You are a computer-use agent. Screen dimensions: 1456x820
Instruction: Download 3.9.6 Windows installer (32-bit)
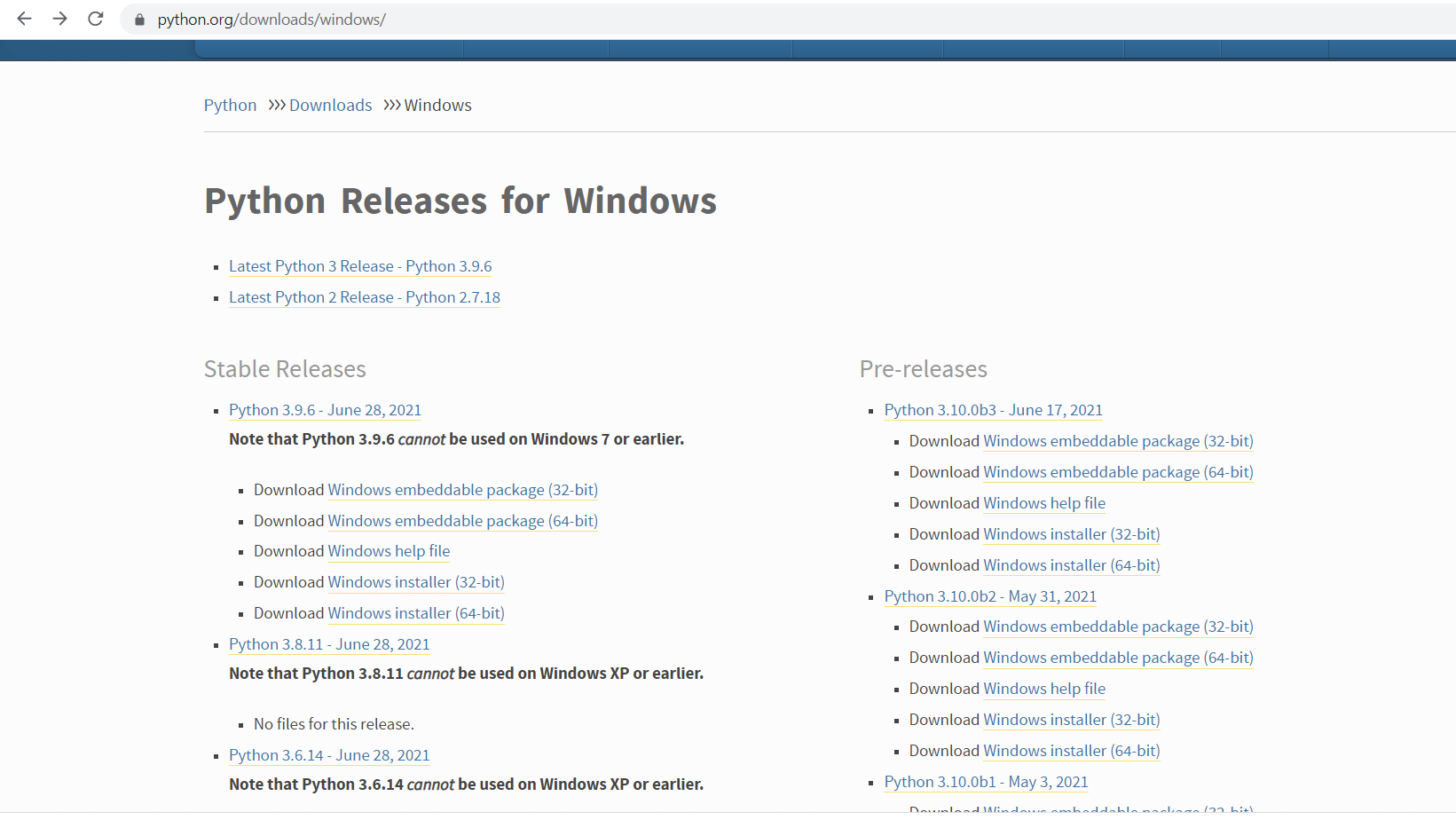point(416,582)
